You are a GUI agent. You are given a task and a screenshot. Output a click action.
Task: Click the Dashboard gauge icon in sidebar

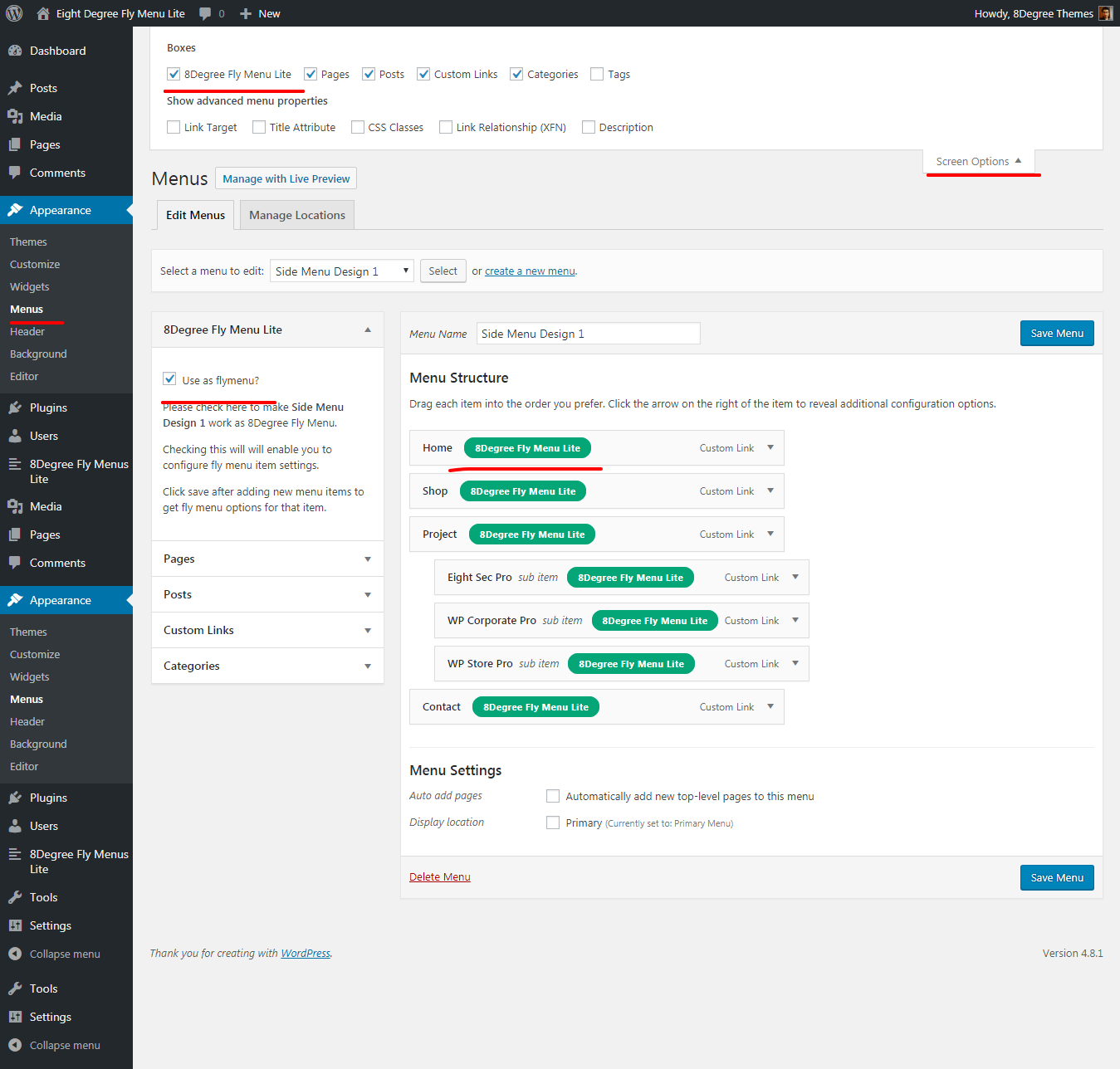pos(15,51)
